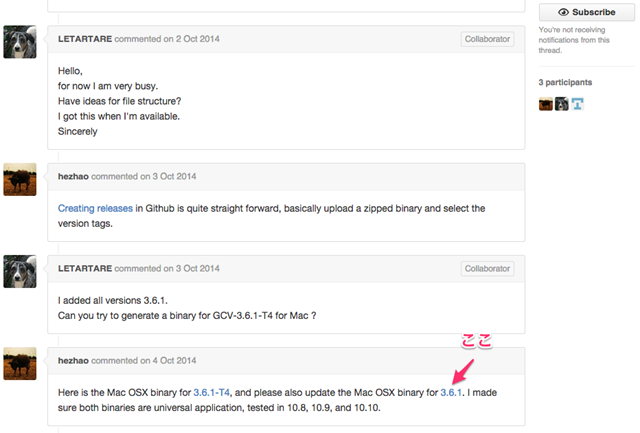Click LETARTARE's avatar beside 2 Oct comment

tap(20, 42)
